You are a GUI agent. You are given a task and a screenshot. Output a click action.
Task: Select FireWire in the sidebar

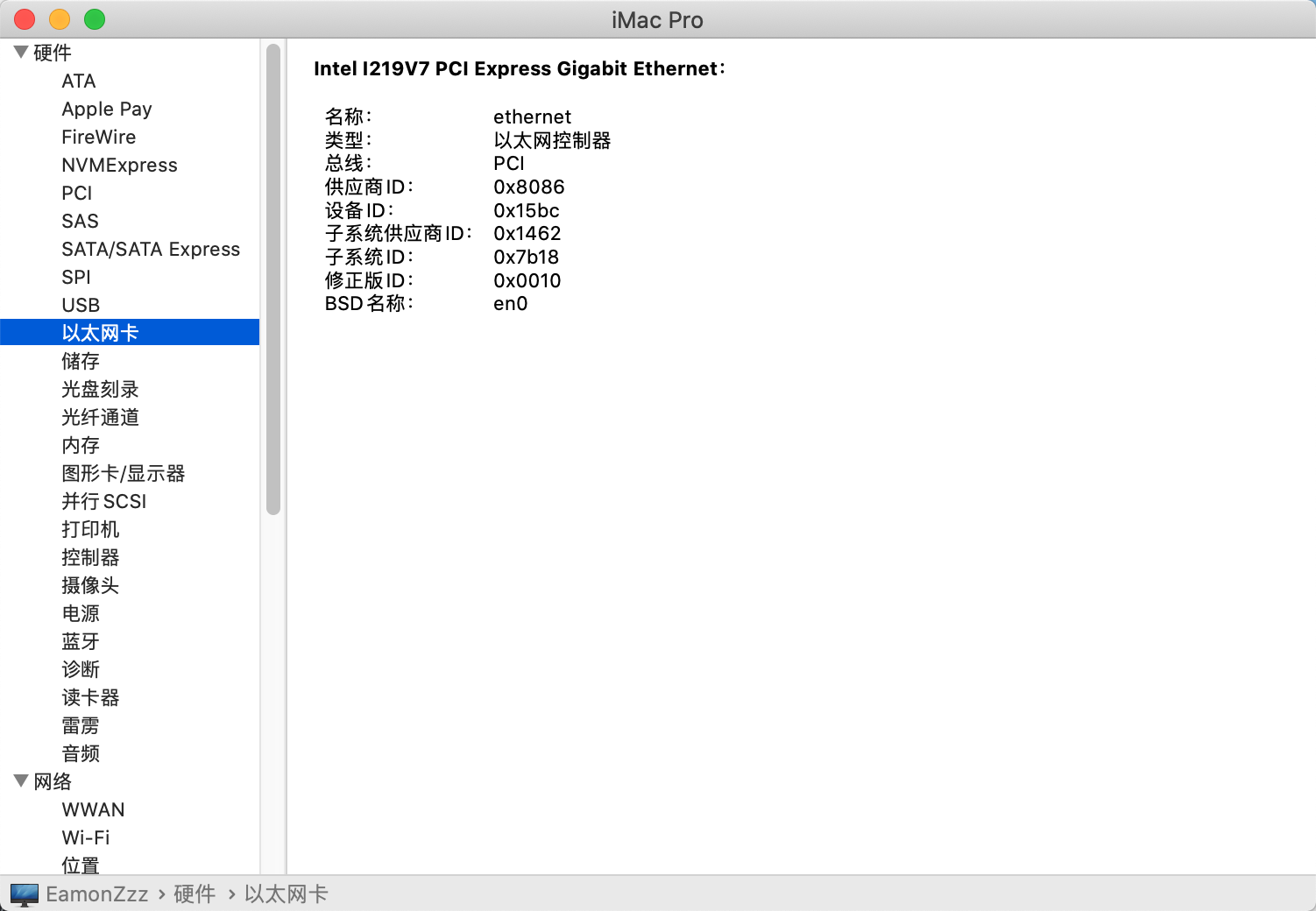(99, 137)
